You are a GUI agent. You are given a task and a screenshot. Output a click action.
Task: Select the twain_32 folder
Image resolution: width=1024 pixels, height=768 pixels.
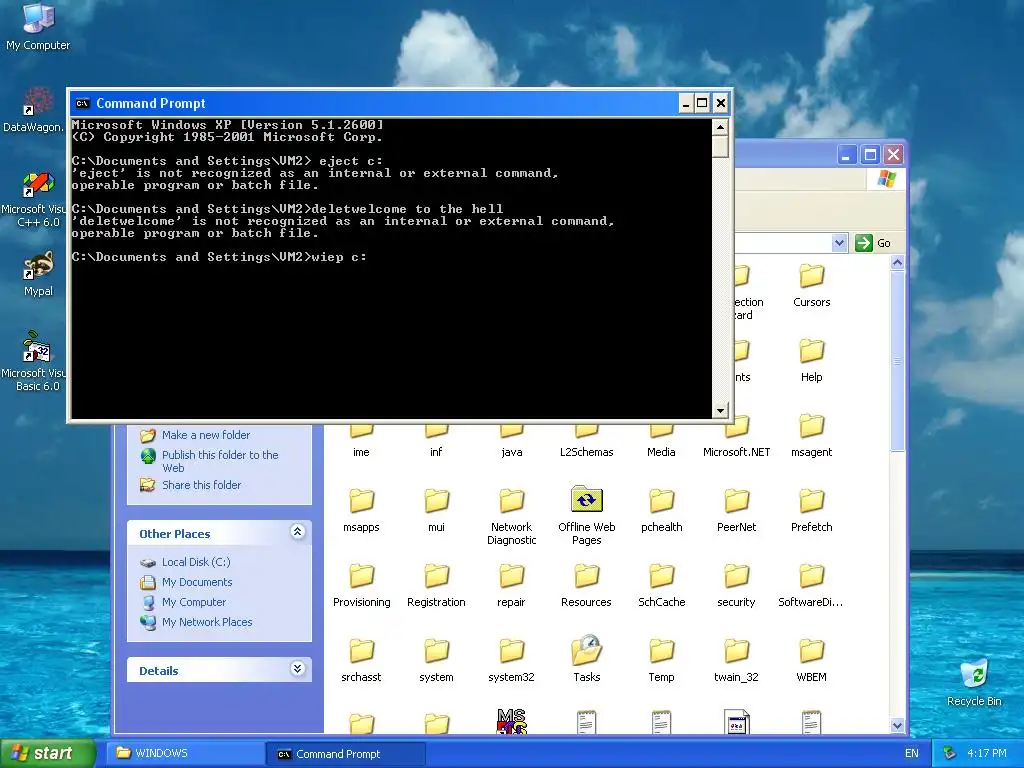point(737,661)
